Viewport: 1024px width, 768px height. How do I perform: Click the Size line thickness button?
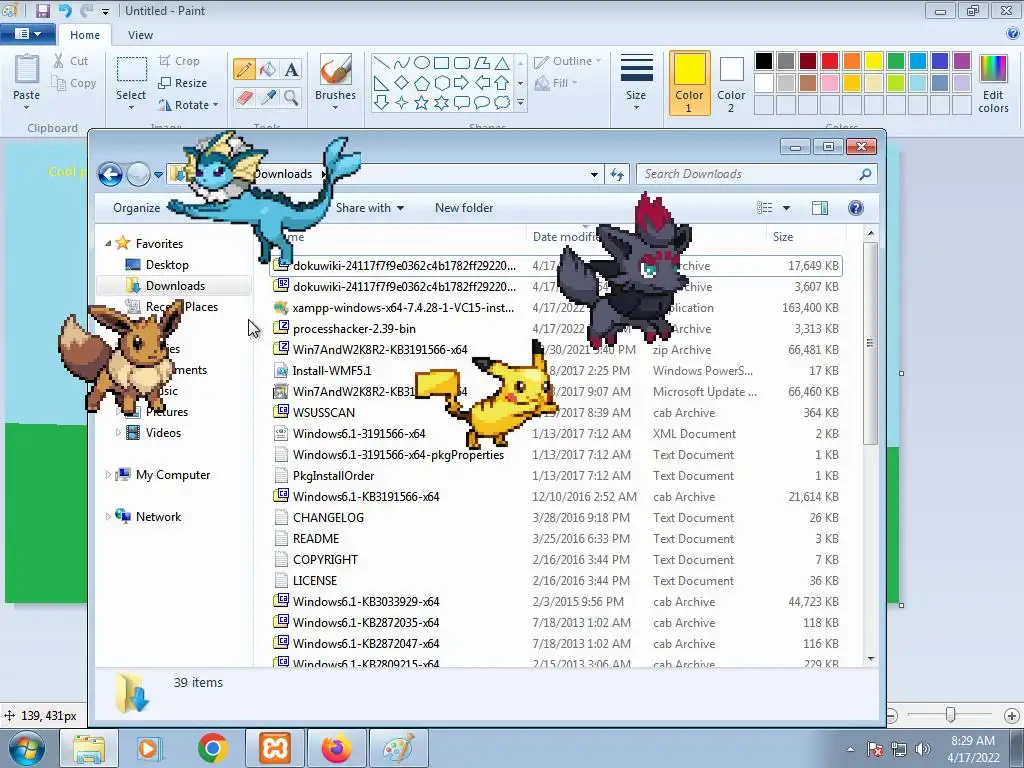tap(636, 81)
